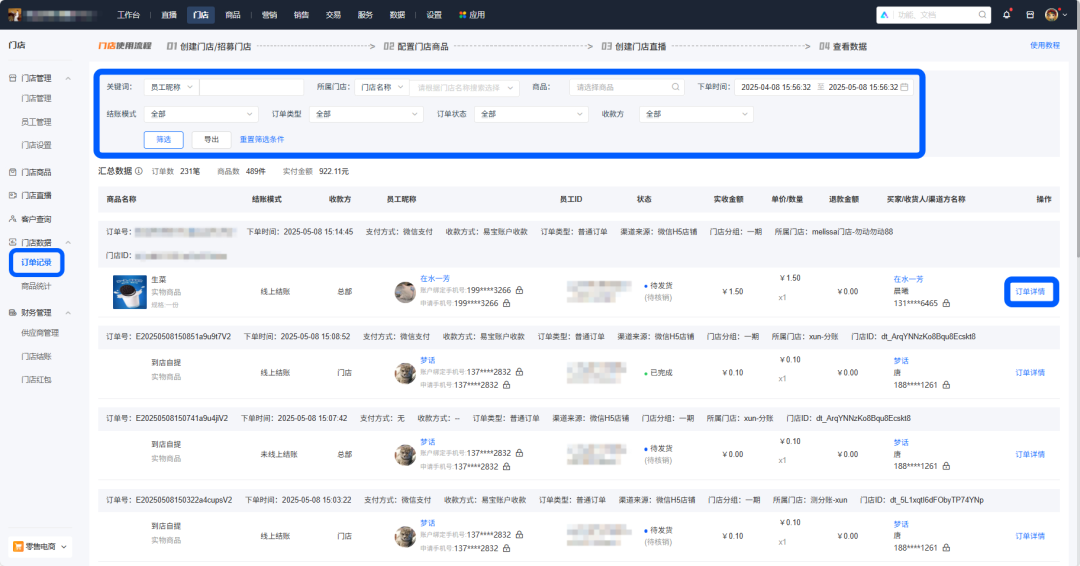Click lock icon by buyer phone 188****1261 in order E20250508150741a9u4jlV2
This screenshot has height=566, width=1080.
tap(946, 466)
